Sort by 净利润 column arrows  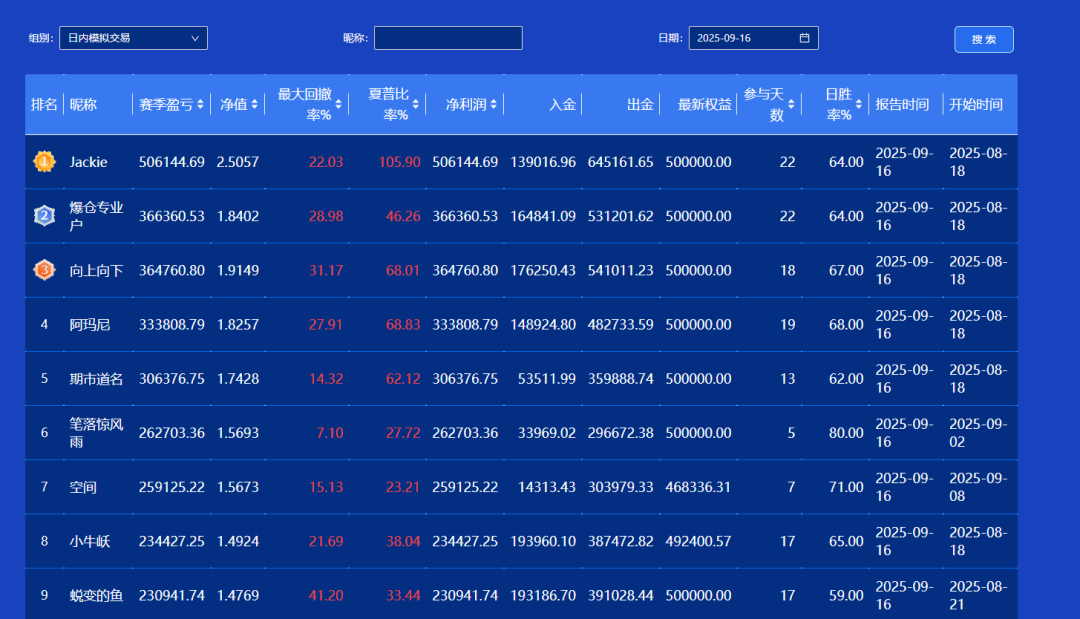(494, 105)
